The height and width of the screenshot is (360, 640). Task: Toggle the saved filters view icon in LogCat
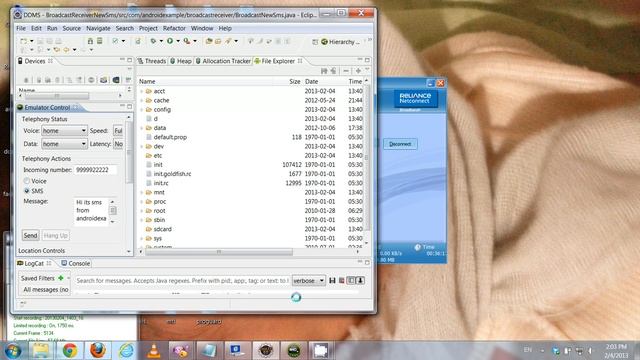coord(351,280)
